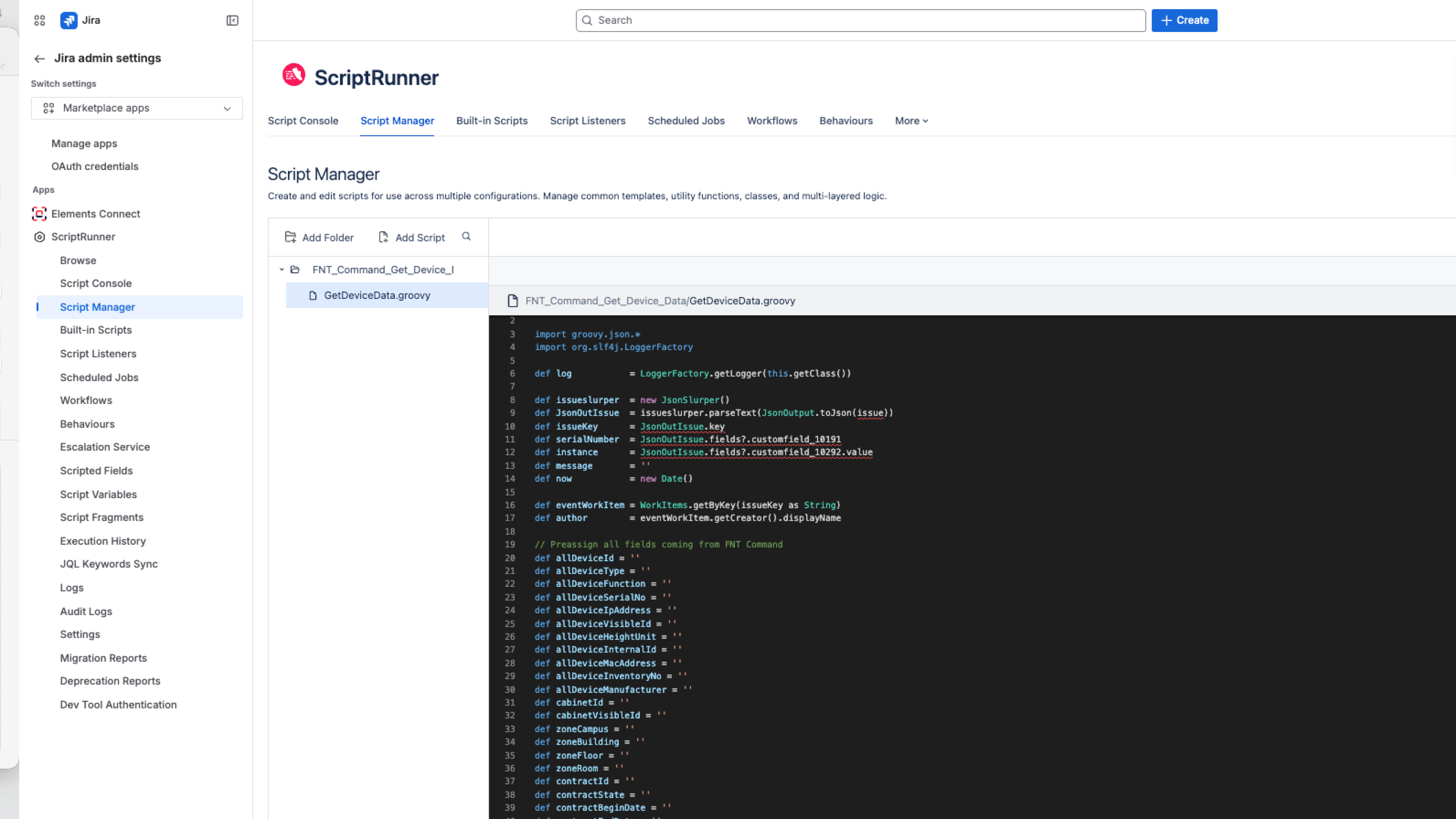Open Scripted Fields in the sidebar

point(96,471)
